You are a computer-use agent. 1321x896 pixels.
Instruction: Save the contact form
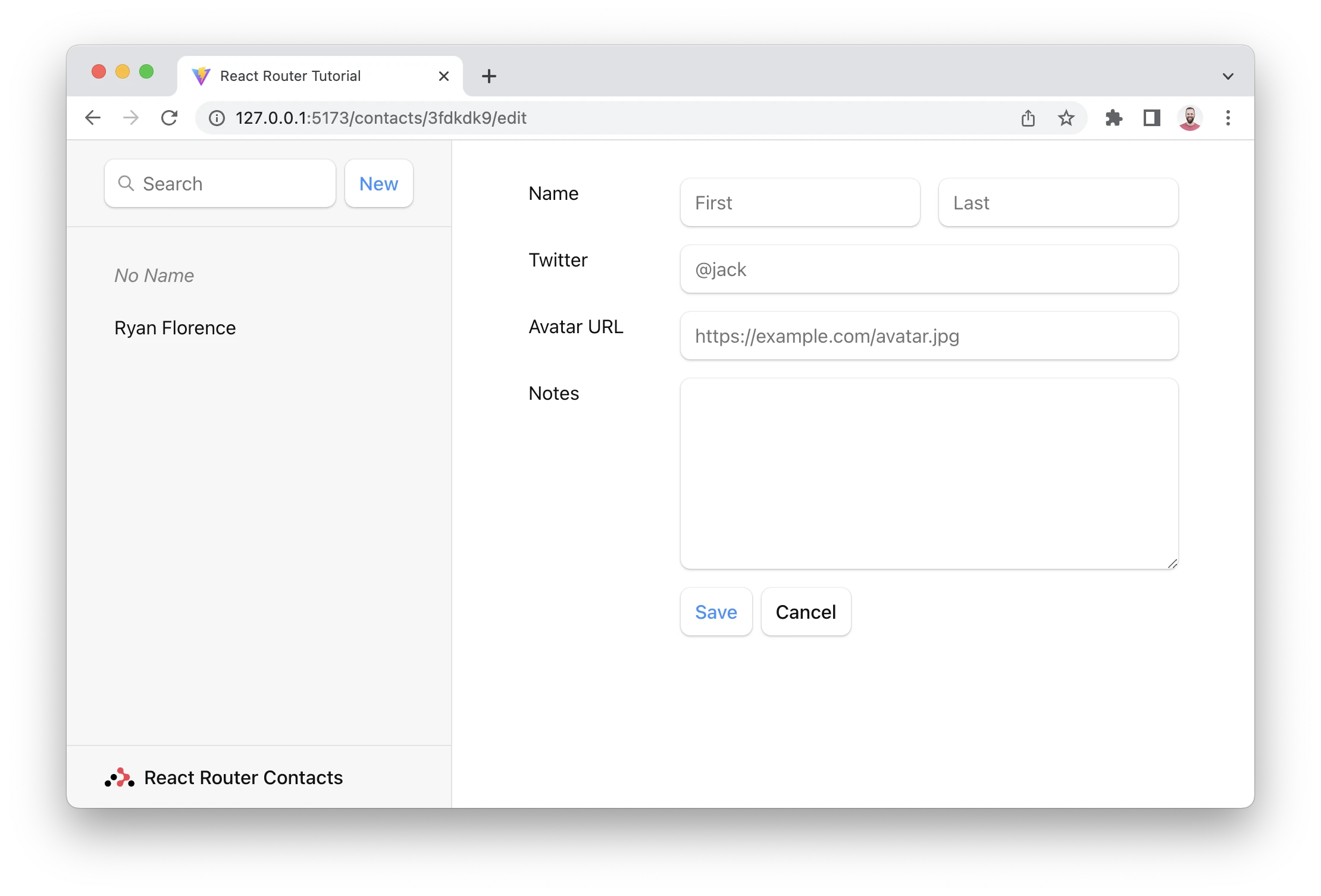716,612
